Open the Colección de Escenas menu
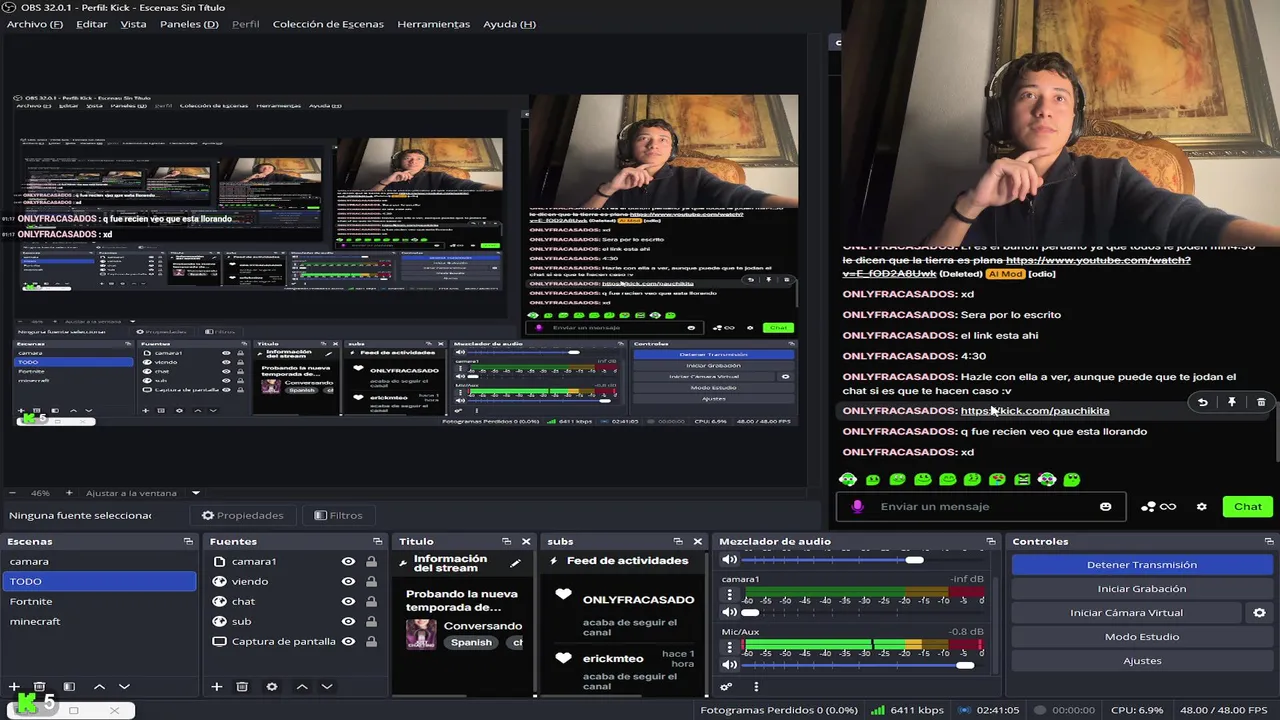Viewport: 1280px width, 720px height. [329, 24]
